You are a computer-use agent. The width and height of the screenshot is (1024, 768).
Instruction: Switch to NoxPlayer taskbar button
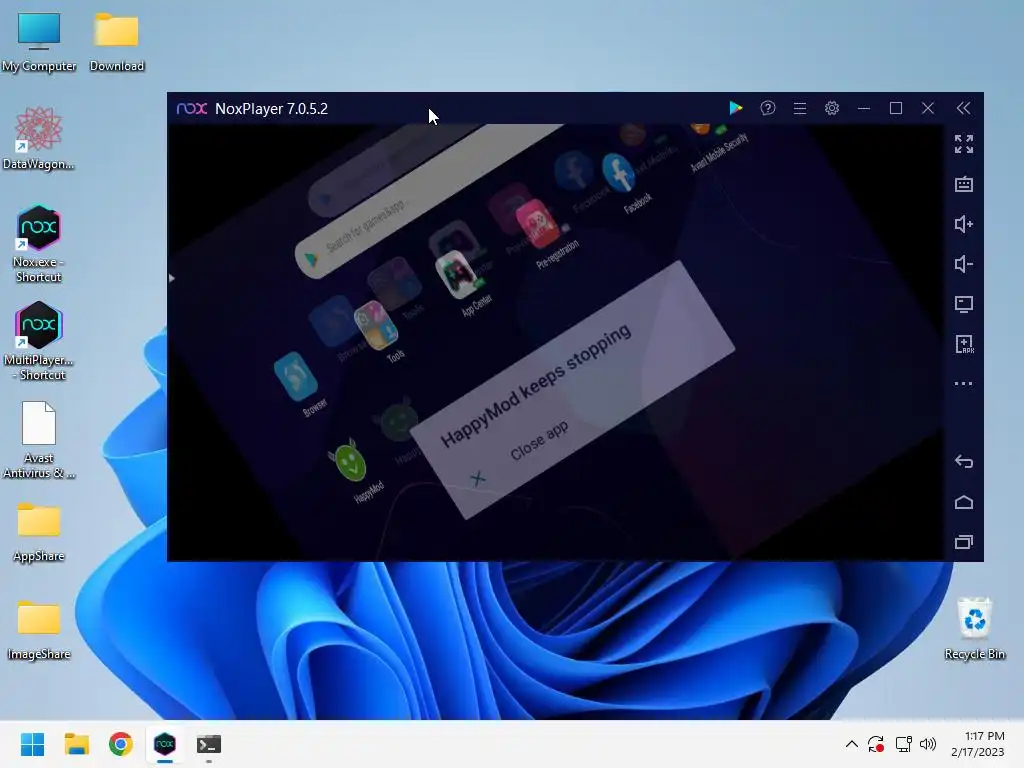point(165,744)
